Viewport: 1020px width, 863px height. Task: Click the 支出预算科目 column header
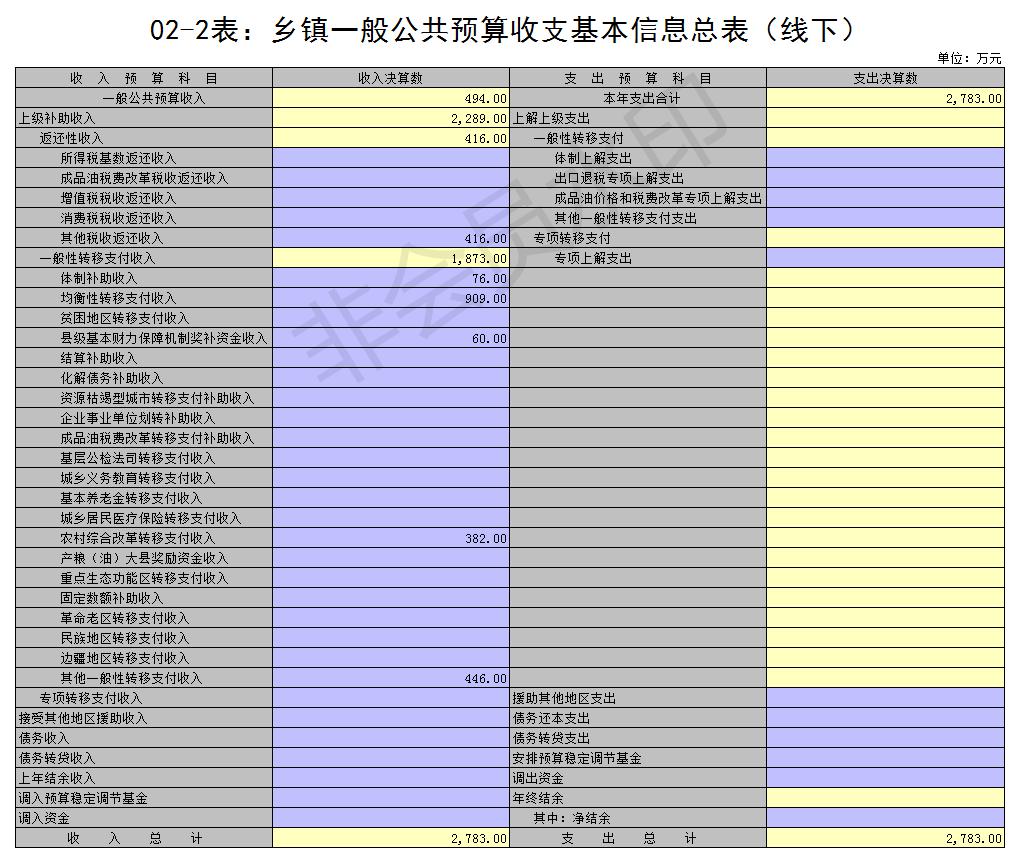(x=638, y=78)
